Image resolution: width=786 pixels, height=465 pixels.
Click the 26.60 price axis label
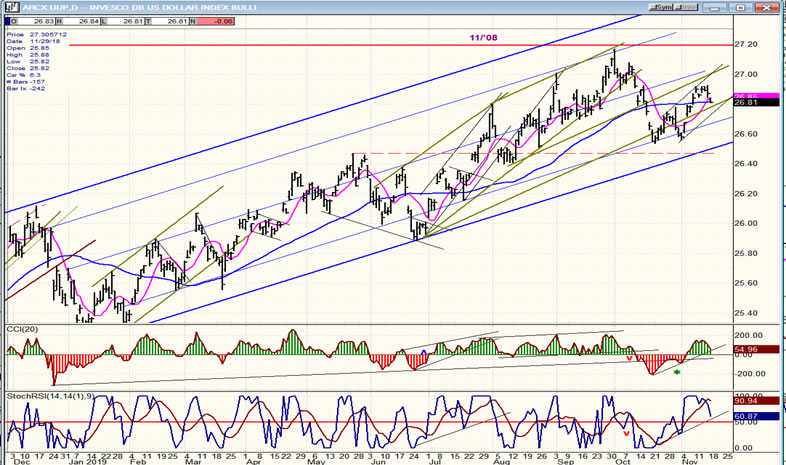coord(746,134)
